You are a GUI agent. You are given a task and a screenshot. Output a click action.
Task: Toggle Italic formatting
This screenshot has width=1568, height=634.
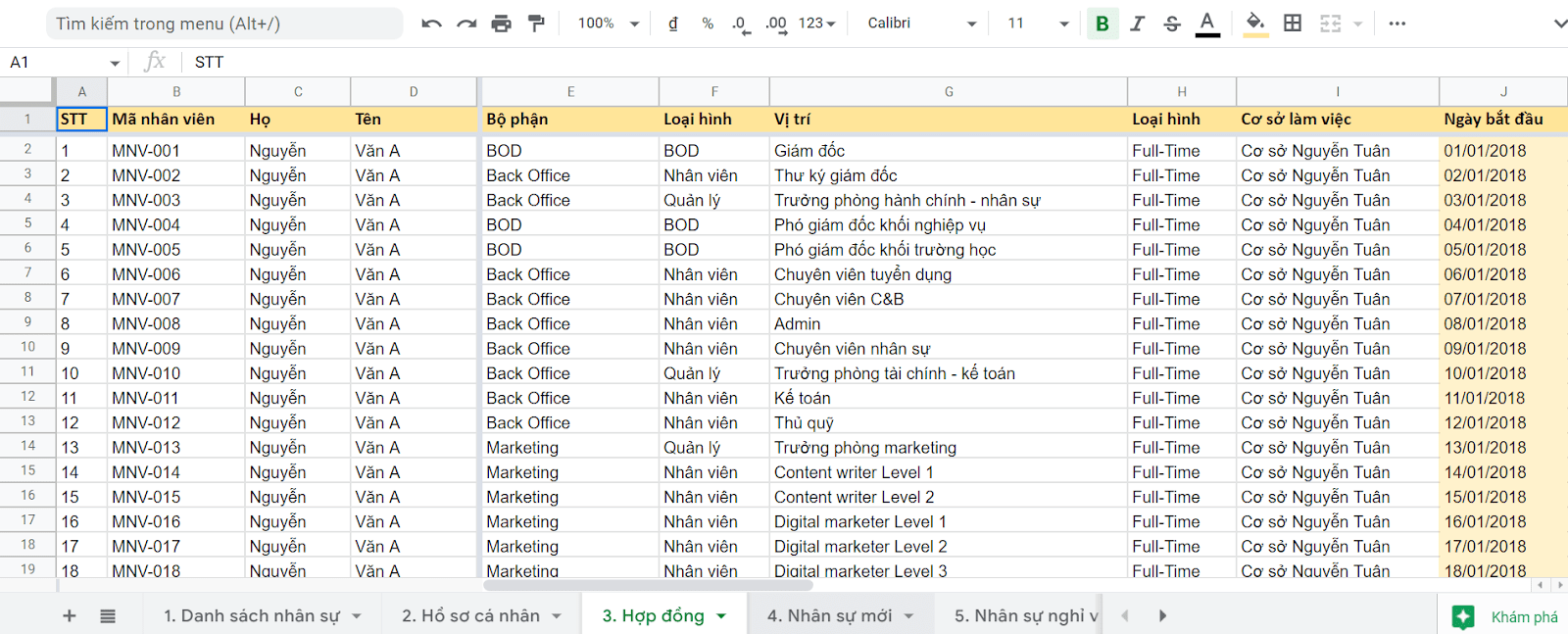tap(1137, 24)
